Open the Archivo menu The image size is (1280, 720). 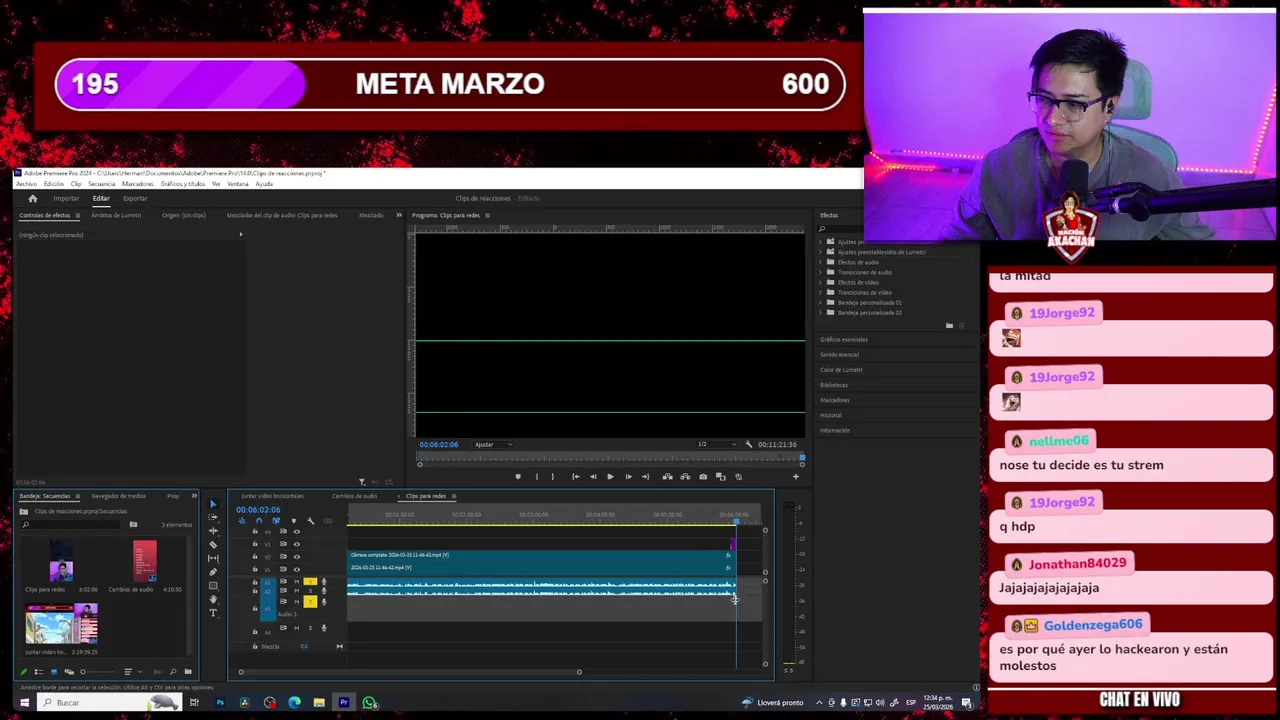click(x=26, y=184)
